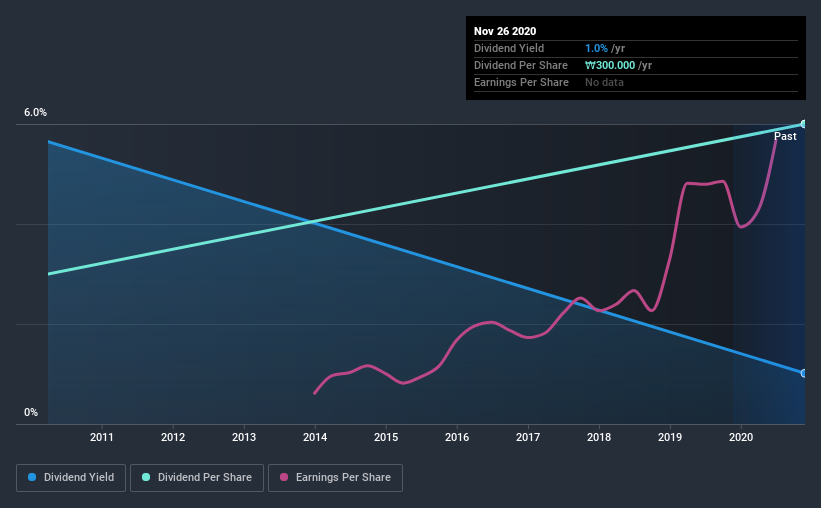821x508 pixels.
Task: Select the teal endpoint marker of Dividend Per Share line
Action: click(x=804, y=124)
